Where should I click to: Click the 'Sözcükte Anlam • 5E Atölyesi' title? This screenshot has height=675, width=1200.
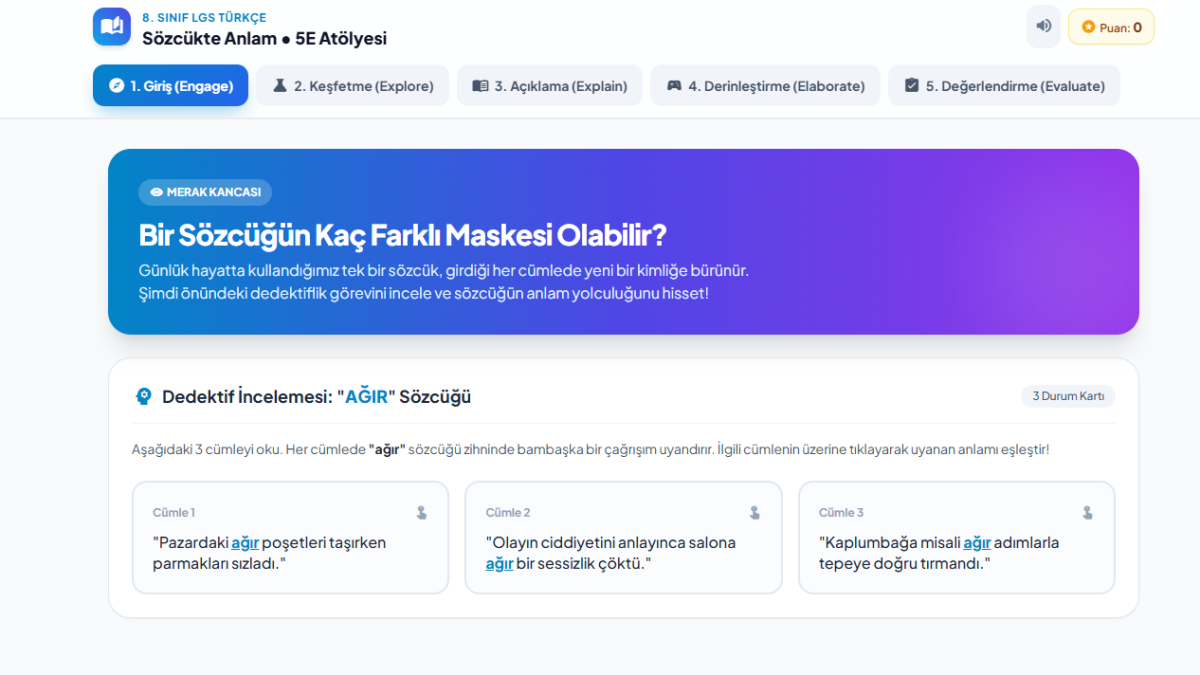(264, 39)
